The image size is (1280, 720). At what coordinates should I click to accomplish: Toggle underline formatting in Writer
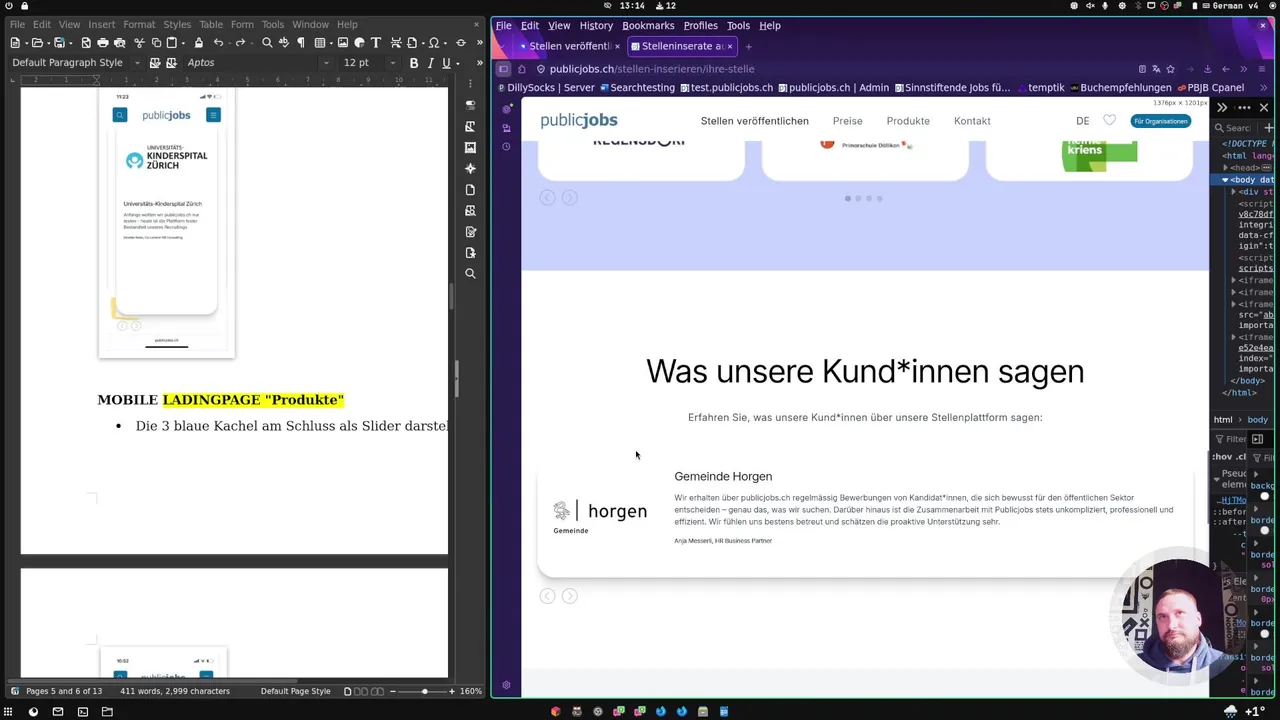[x=446, y=63]
